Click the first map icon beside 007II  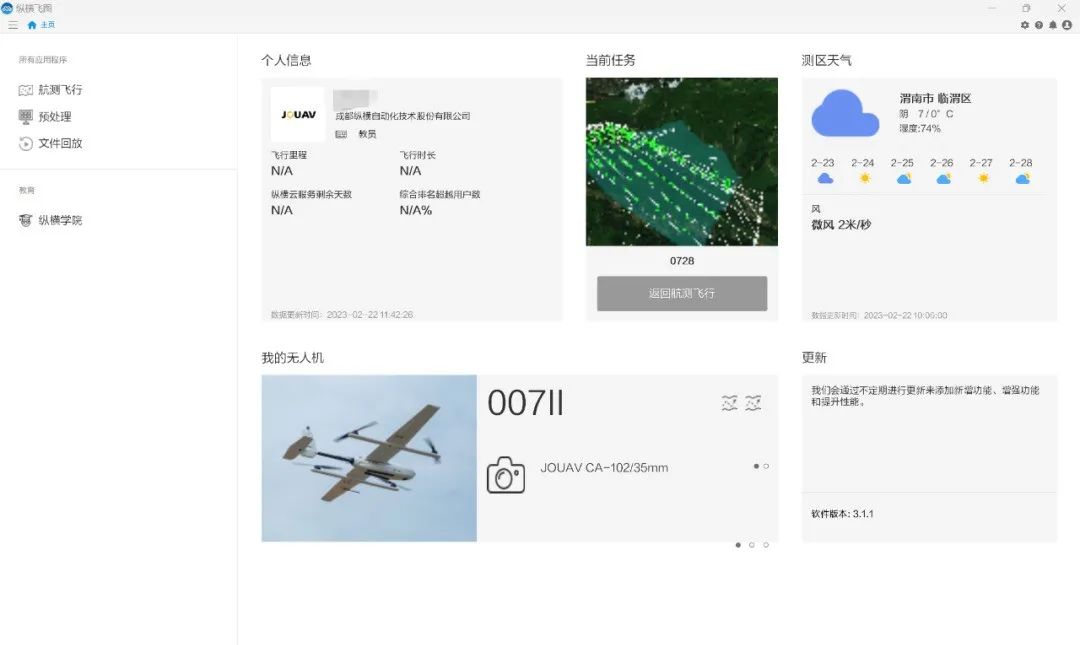point(730,403)
